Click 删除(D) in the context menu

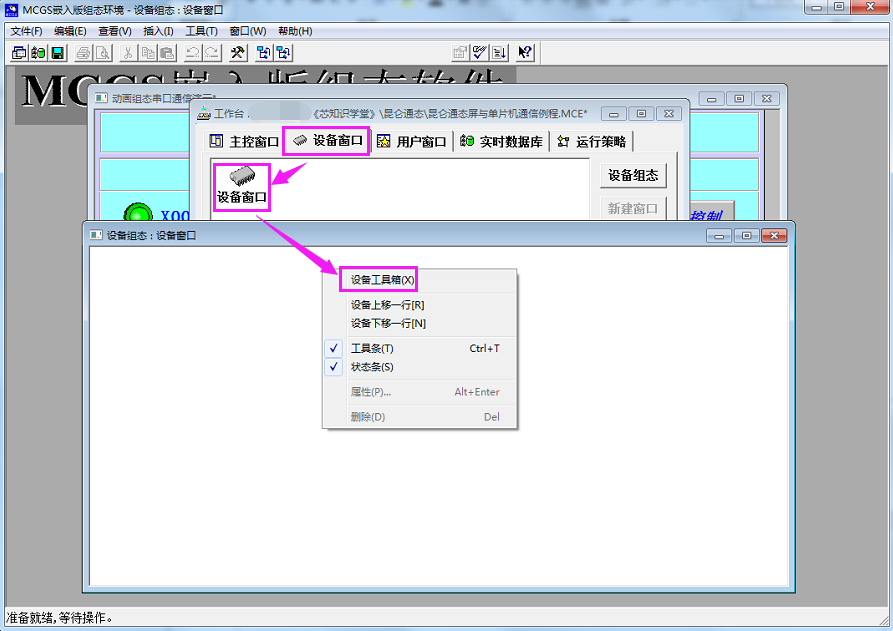(420, 417)
